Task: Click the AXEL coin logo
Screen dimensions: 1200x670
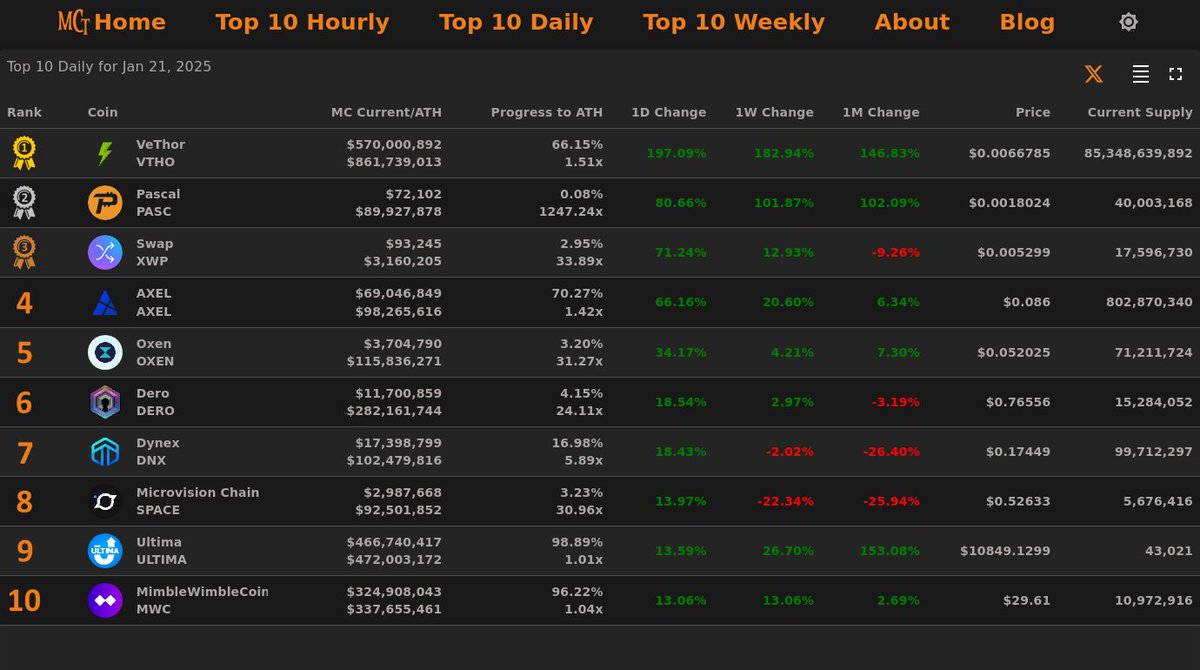Action: pyautogui.click(x=105, y=303)
